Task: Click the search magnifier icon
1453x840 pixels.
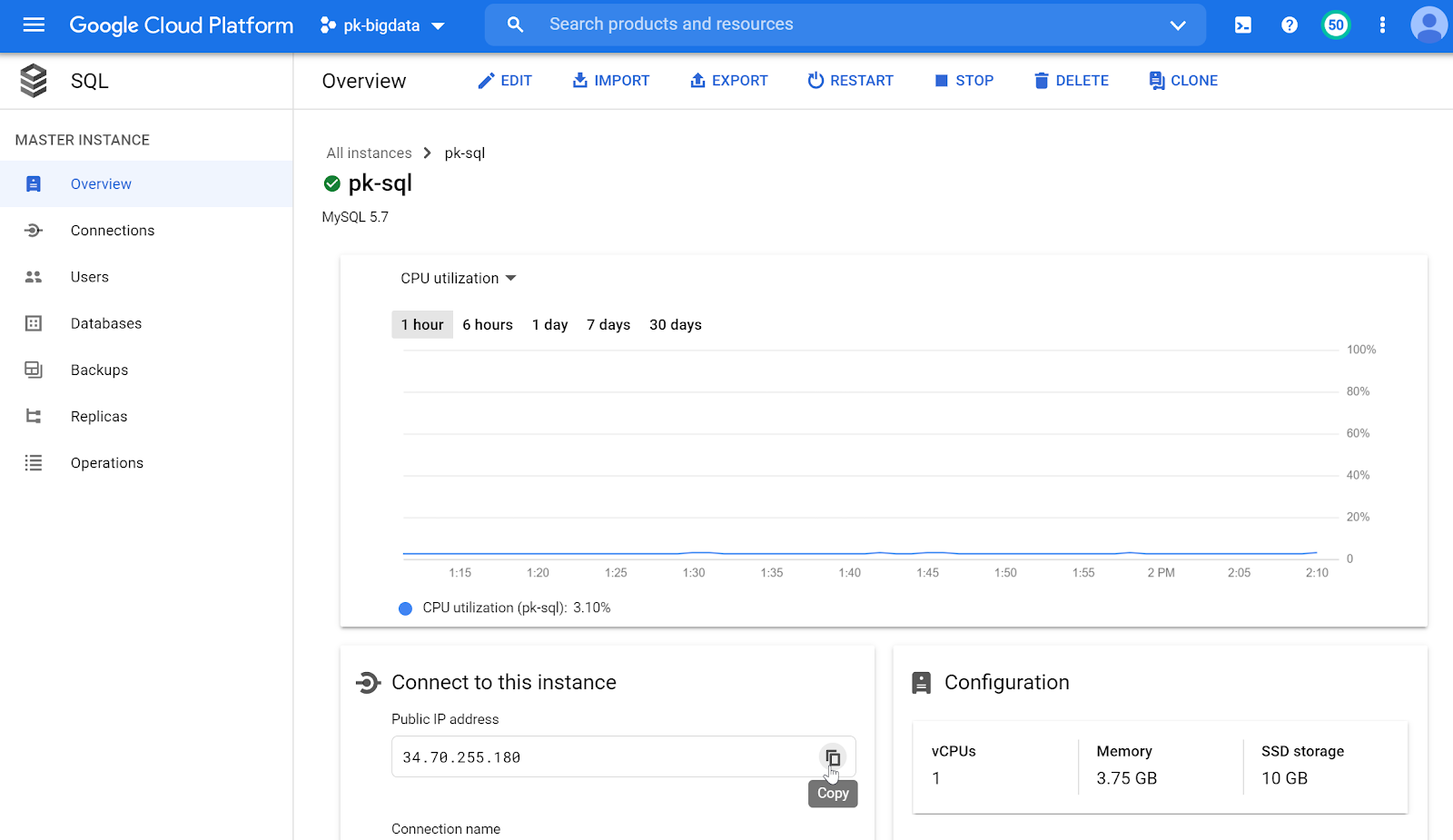Action: [x=515, y=25]
